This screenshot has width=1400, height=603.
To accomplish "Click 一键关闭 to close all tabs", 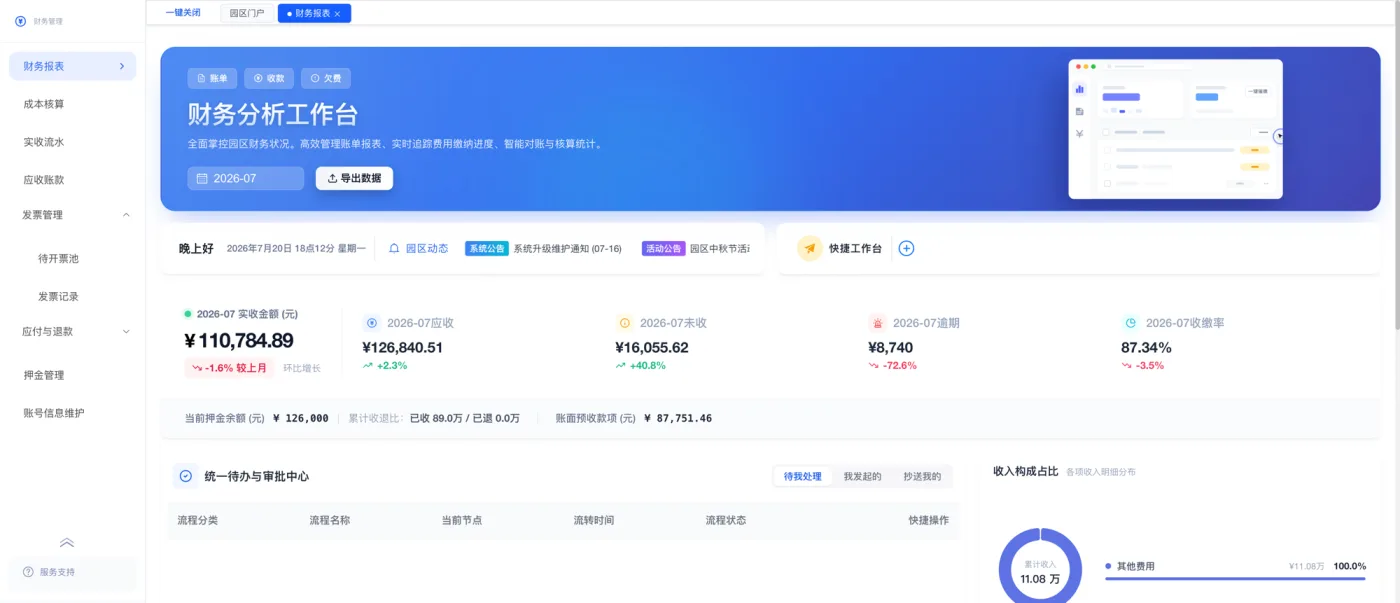I will [183, 13].
